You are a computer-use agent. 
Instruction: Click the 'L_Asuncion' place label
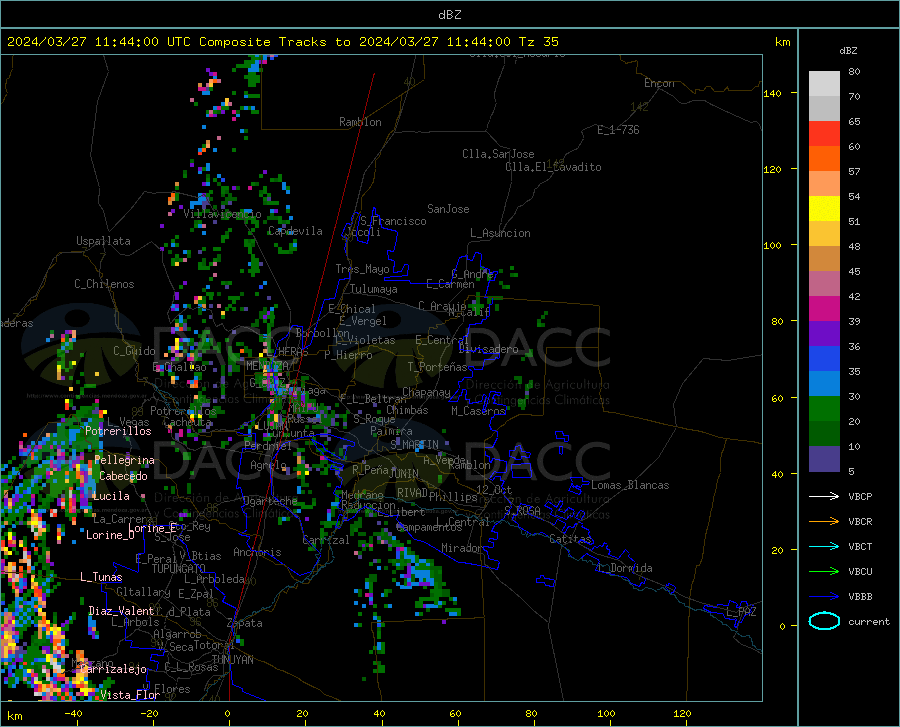[500, 233]
